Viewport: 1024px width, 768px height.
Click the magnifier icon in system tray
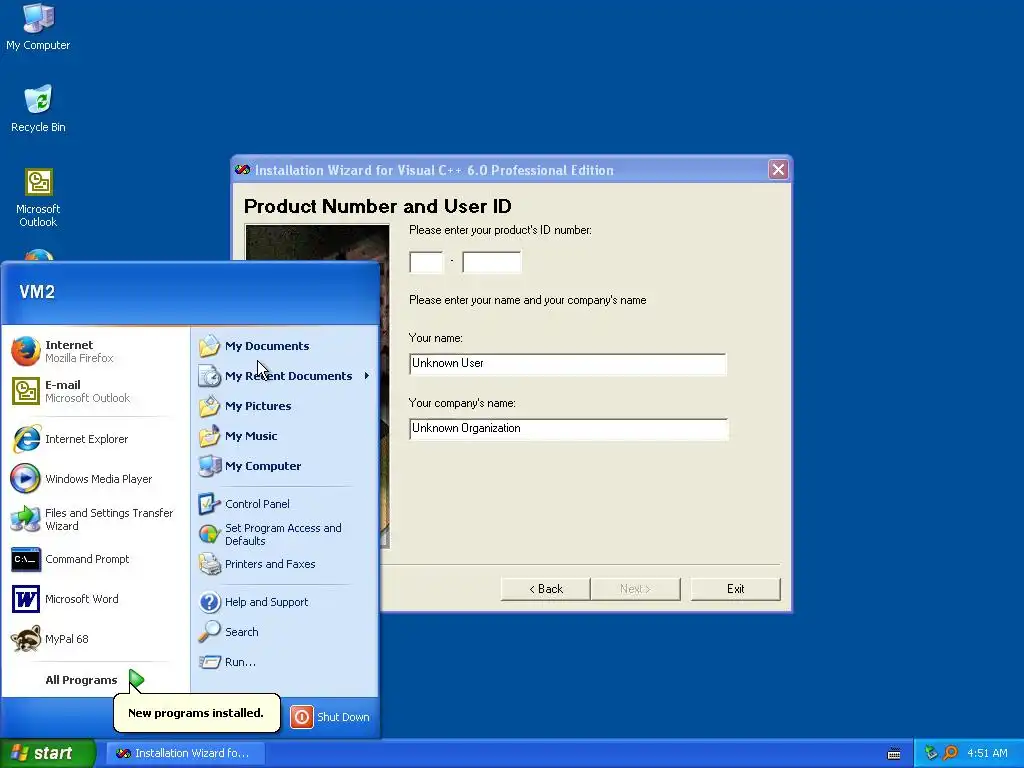(951, 753)
